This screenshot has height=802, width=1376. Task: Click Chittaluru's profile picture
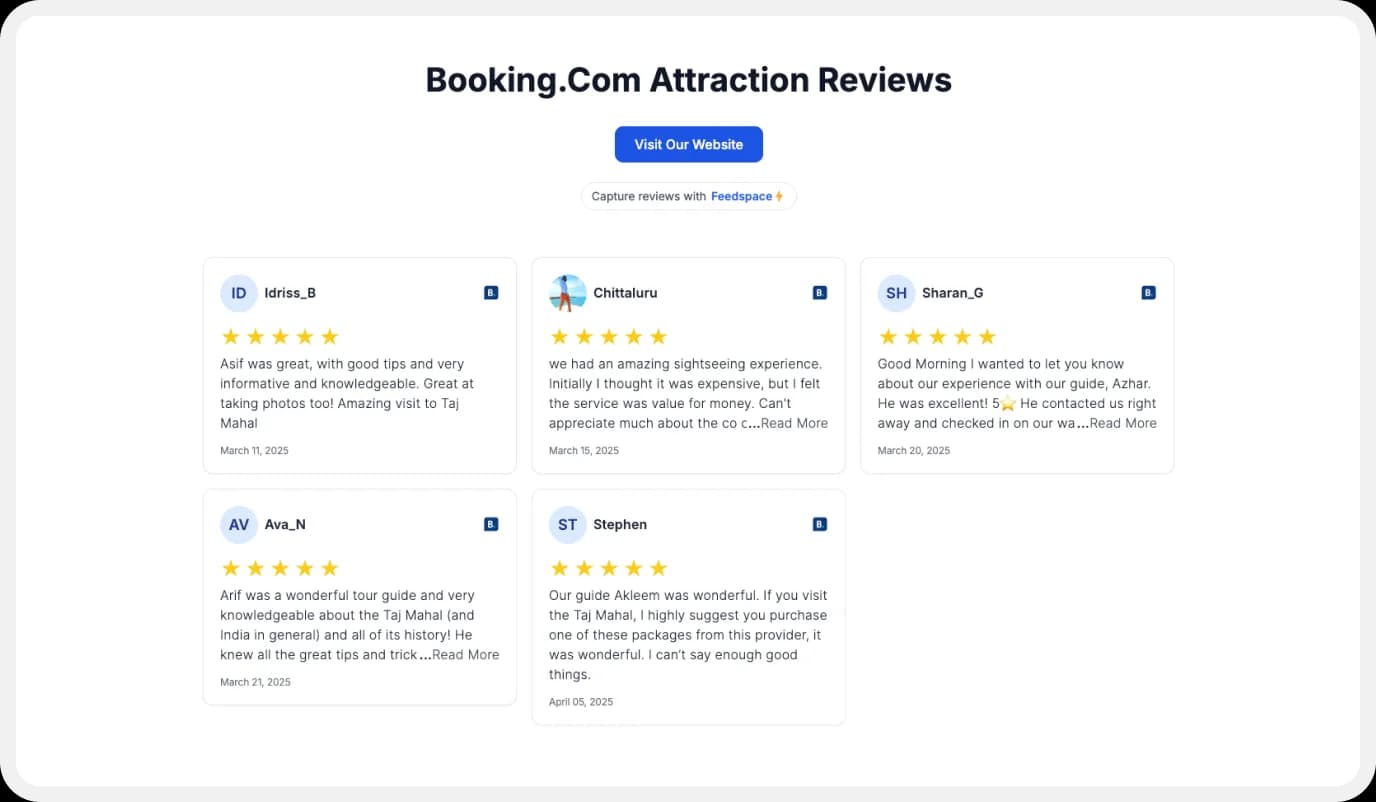(567, 292)
